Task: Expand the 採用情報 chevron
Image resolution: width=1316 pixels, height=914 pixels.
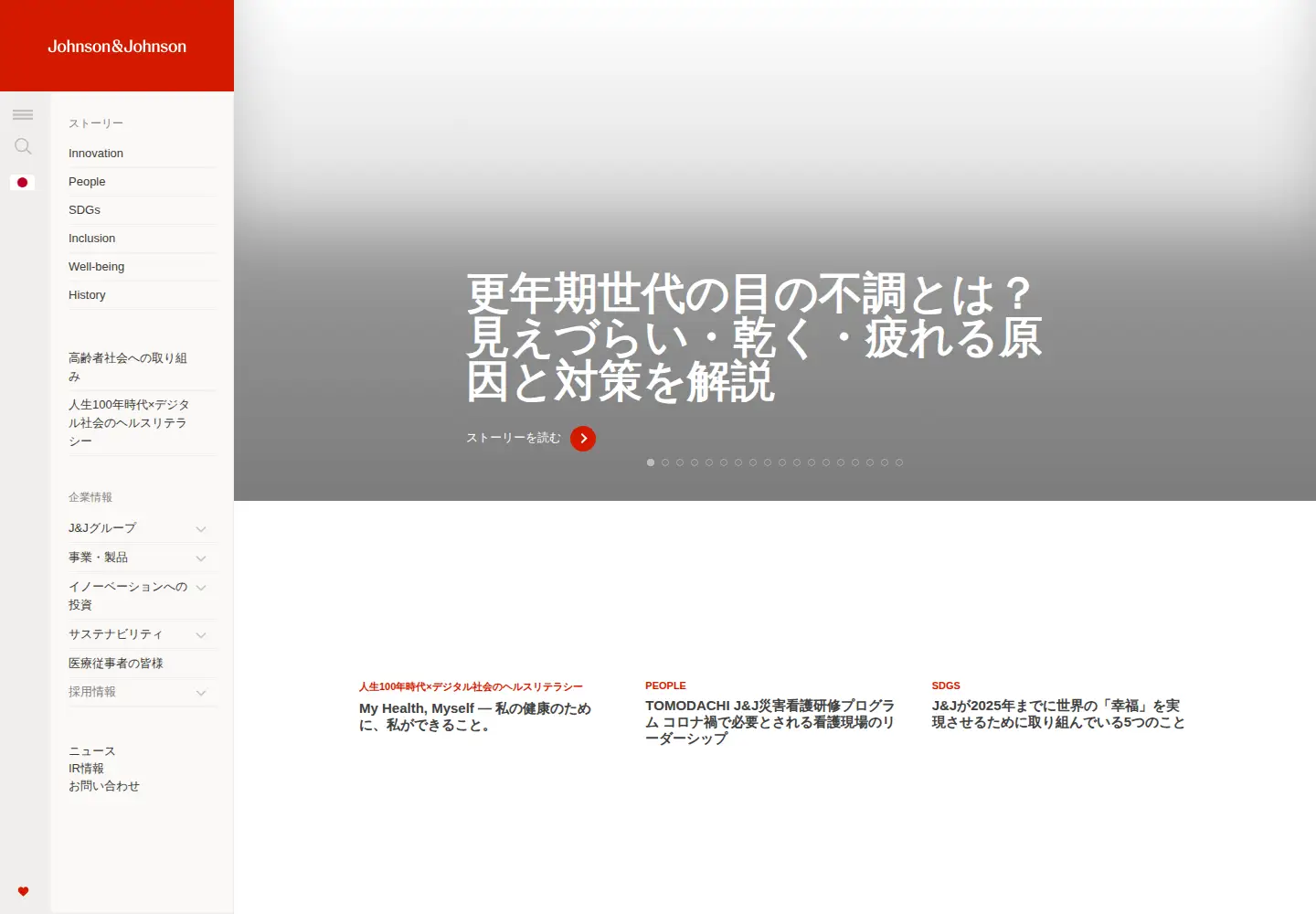Action: click(x=201, y=693)
